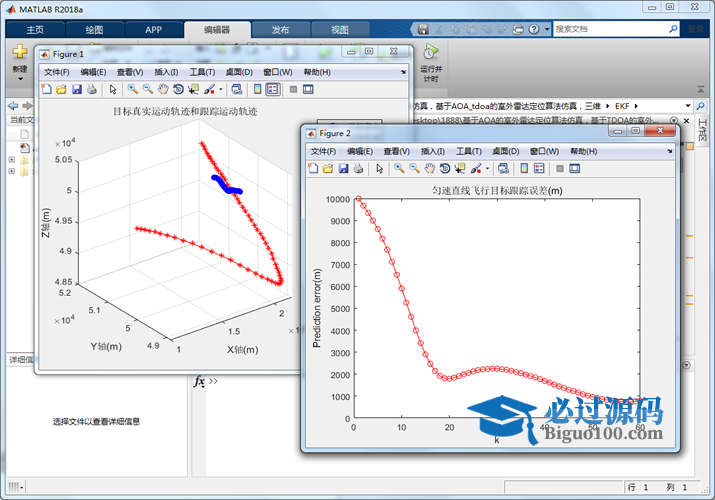Click 运行并计时 run and time button
715x500 pixels.
point(431,63)
